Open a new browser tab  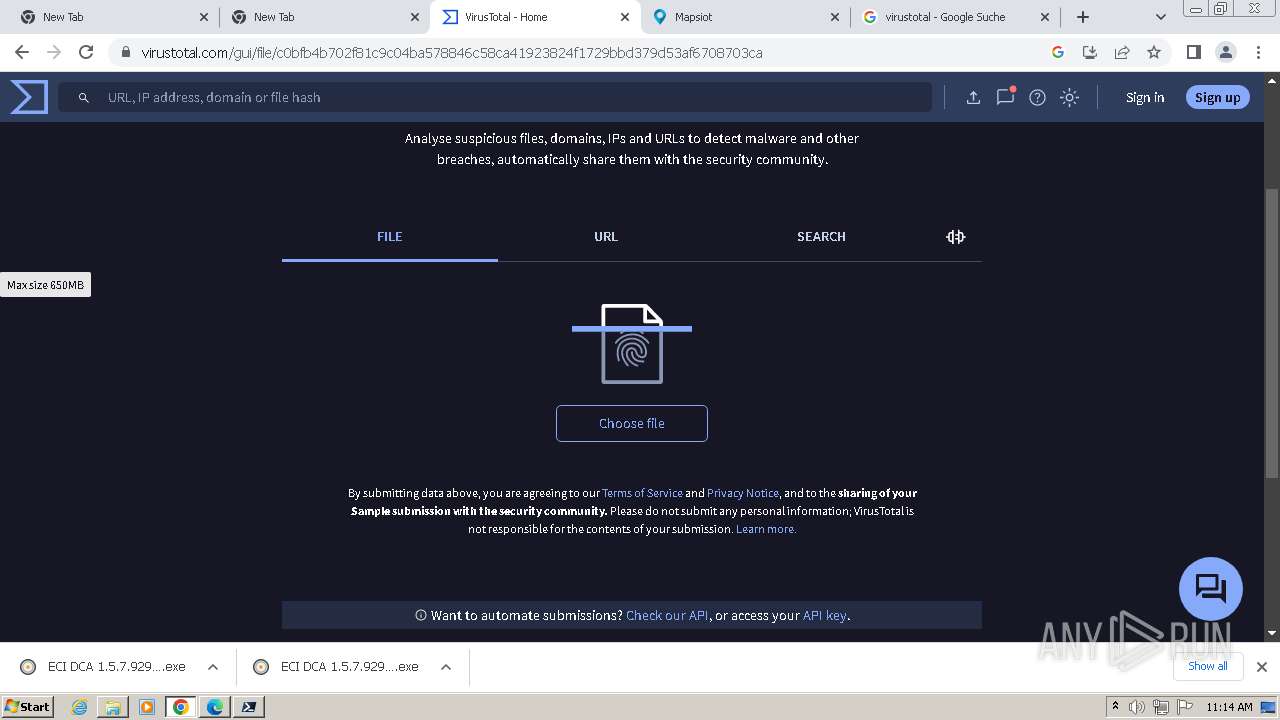tap(1083, 17)
